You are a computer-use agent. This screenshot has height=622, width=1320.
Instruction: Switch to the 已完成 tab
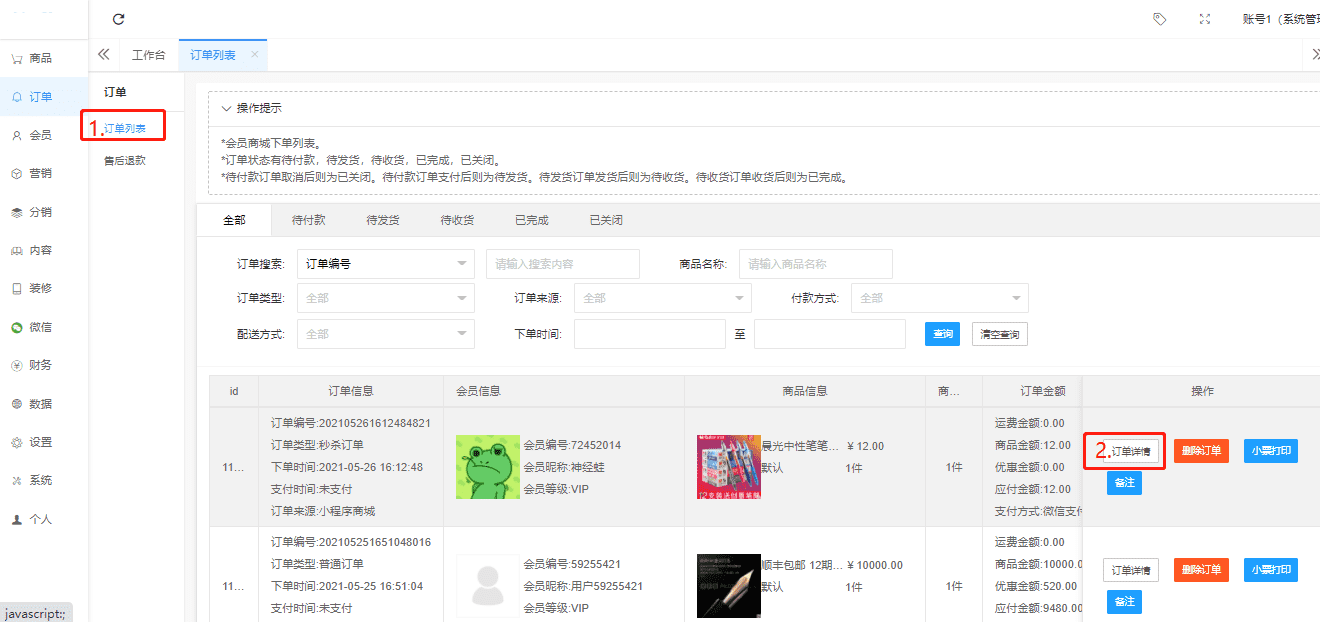(x=531, y=220)
